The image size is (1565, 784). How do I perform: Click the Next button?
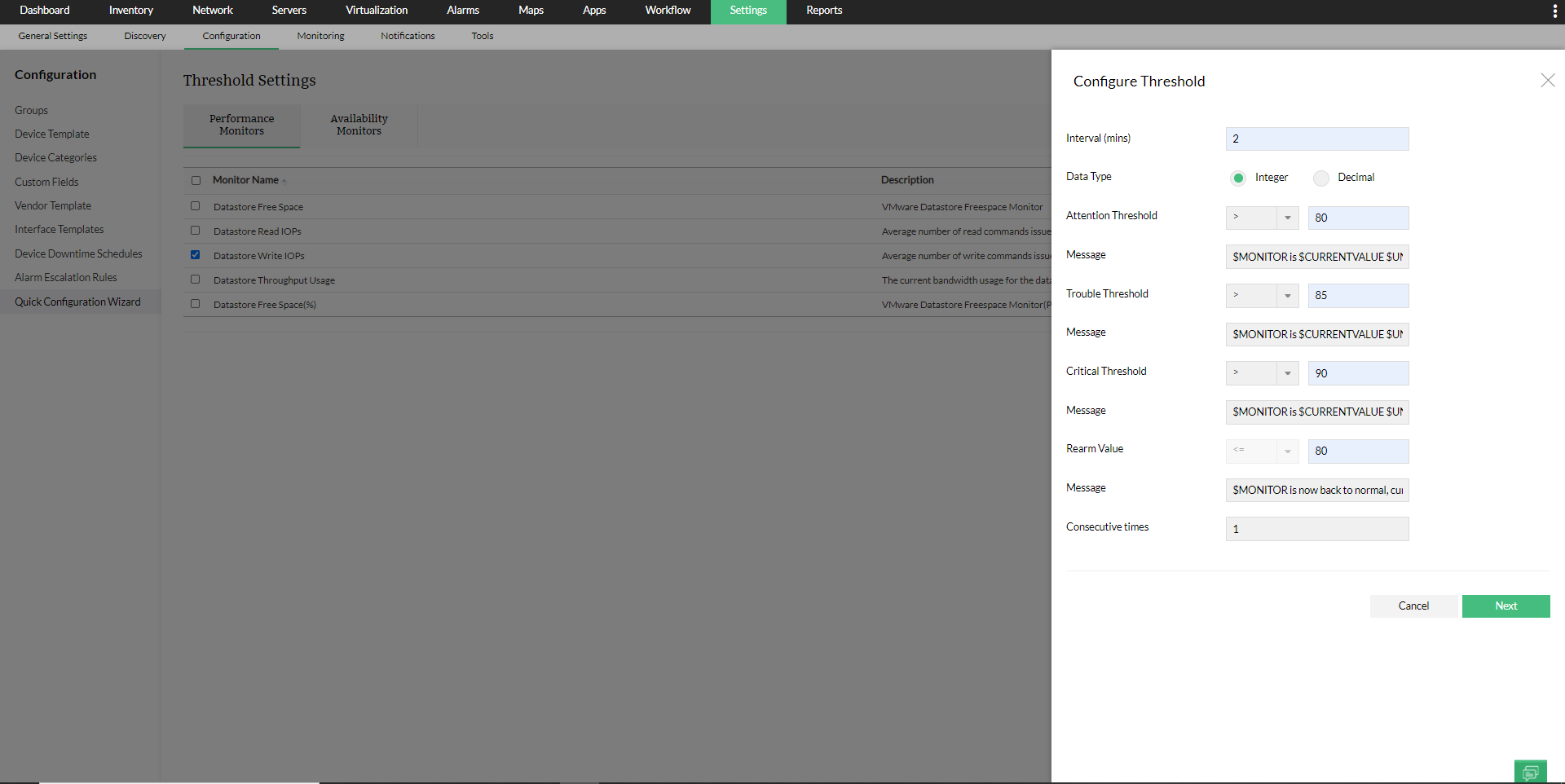click(x=1505, y=606)
